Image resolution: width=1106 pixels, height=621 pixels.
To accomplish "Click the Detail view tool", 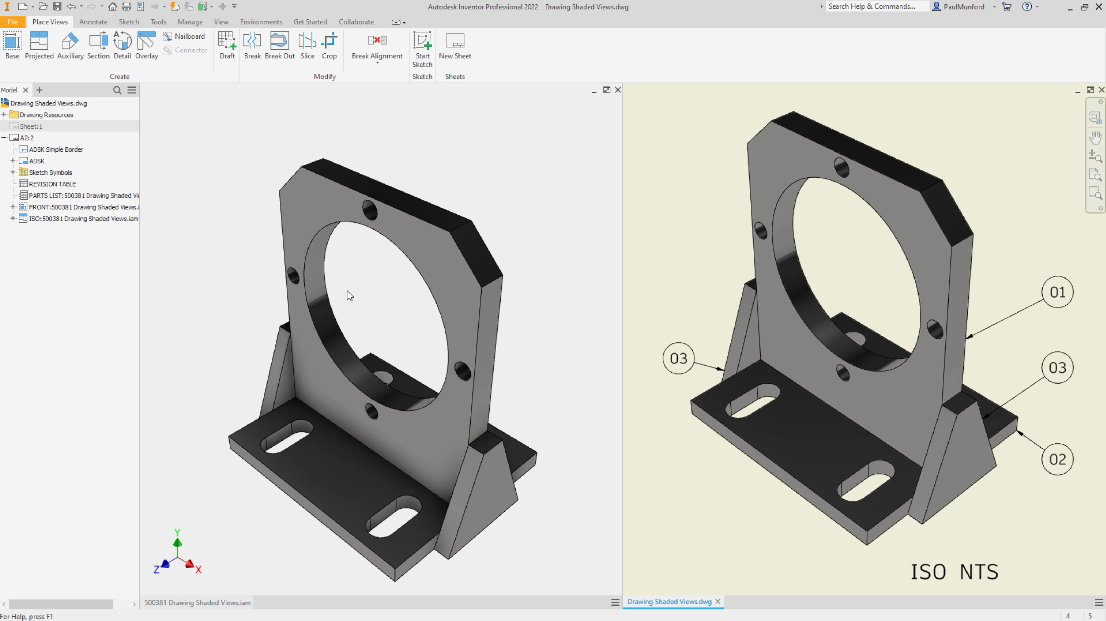I will (122, 45).
